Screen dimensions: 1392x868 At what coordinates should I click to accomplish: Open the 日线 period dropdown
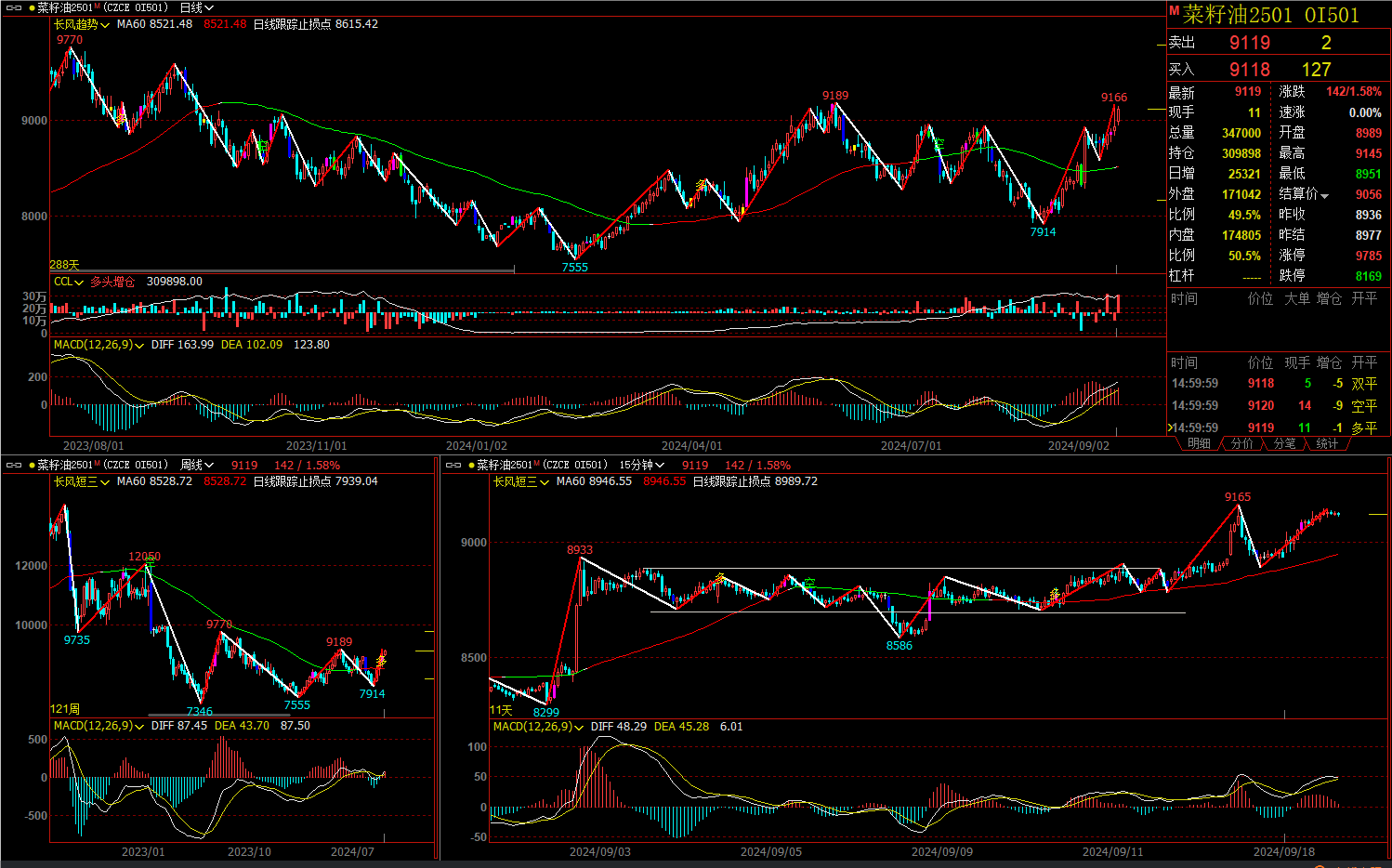tap(196, 7)
